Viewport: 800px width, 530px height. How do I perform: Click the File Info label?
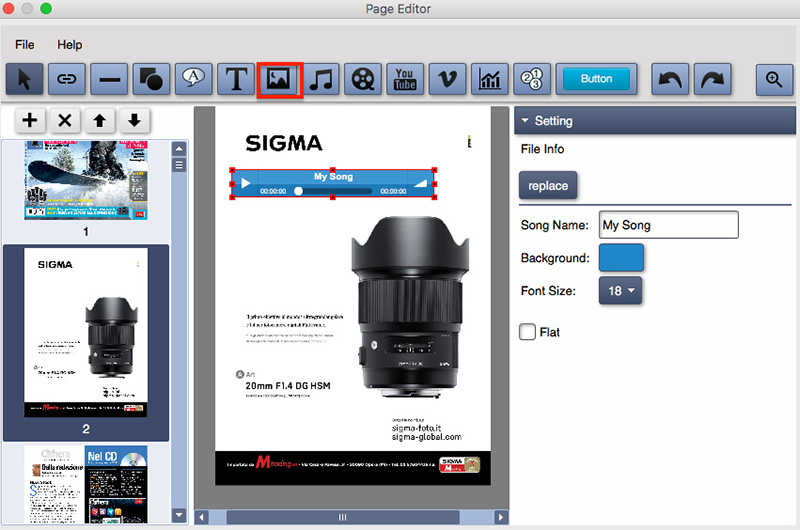[542, 149]
